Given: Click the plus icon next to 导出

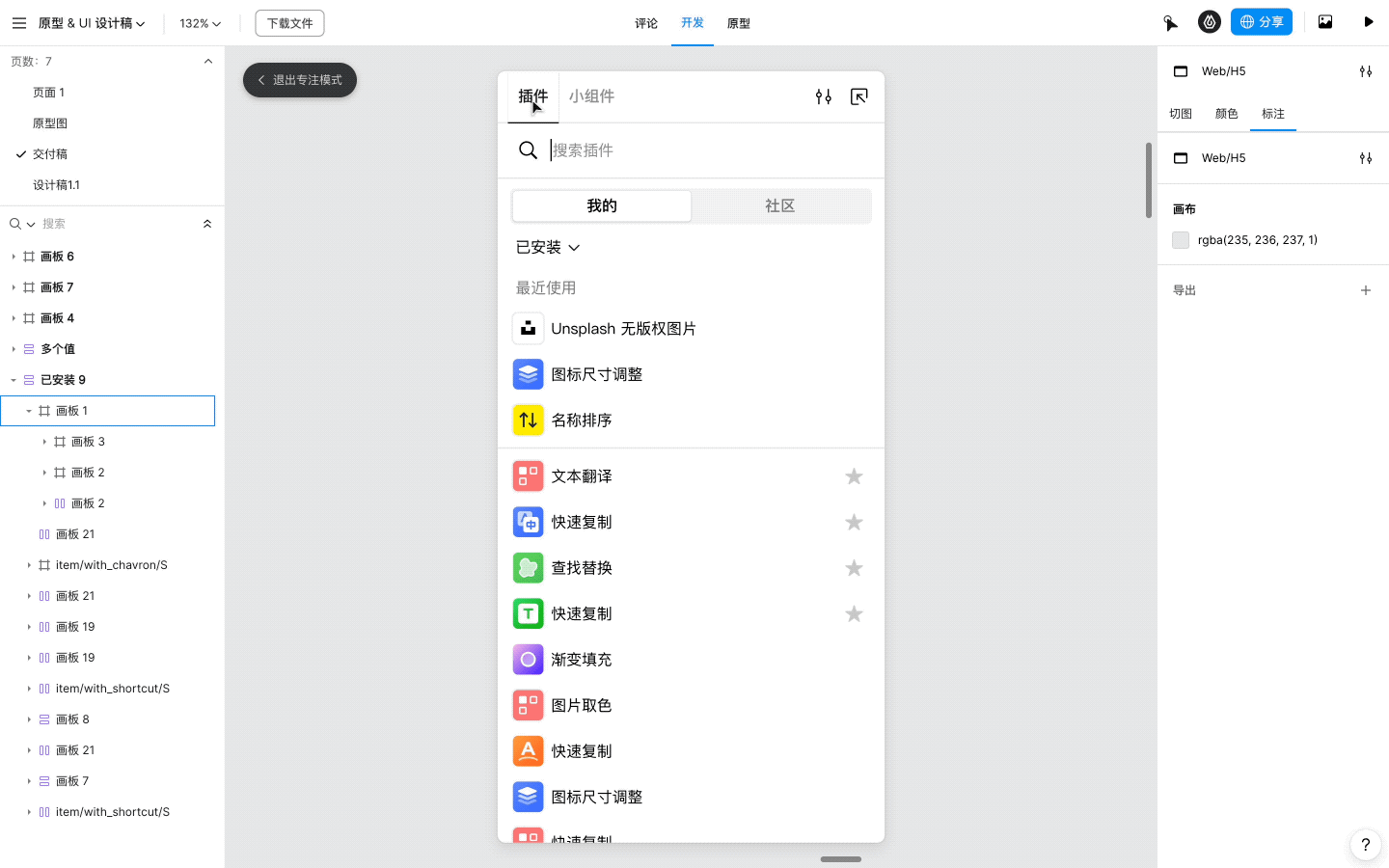Looking at the screenshot, I should click(1365, 290).
